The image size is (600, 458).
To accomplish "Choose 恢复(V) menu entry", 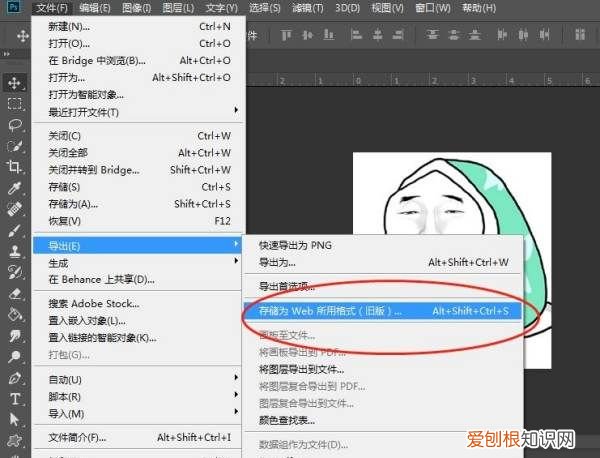I will [139, 221].
